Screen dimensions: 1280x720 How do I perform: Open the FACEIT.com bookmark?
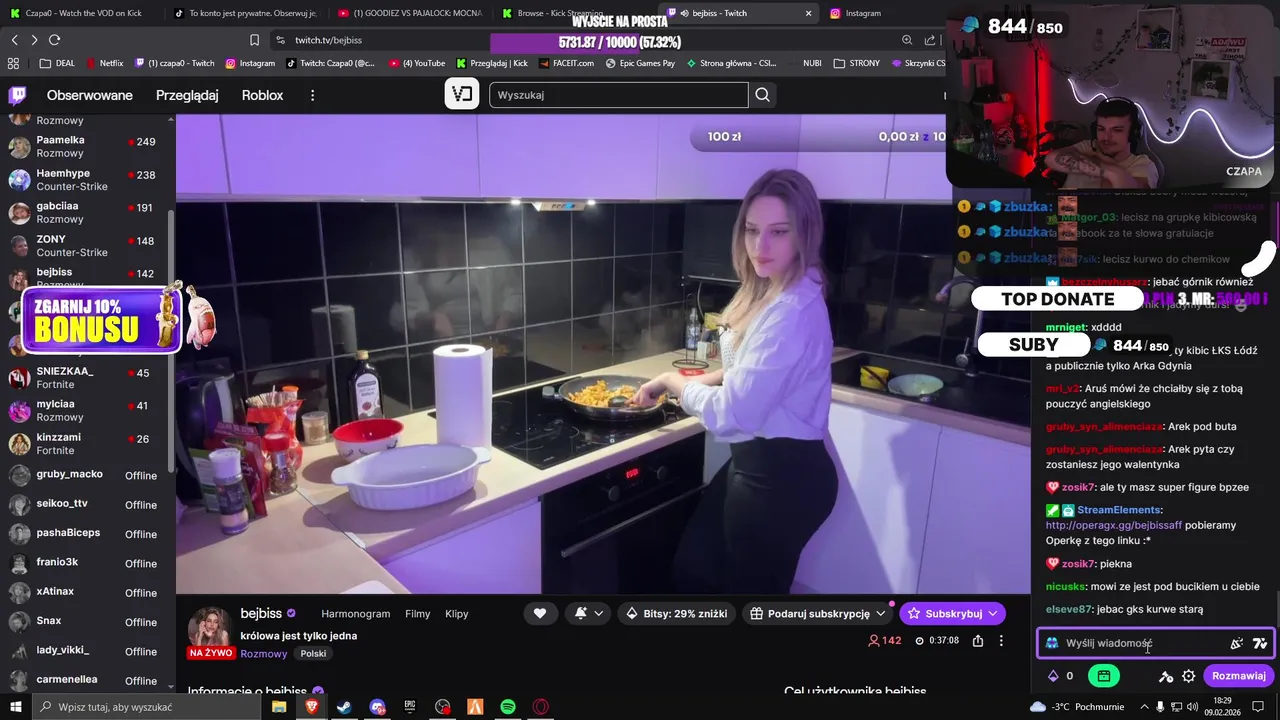pyautogui.click(x=566, y=63)
